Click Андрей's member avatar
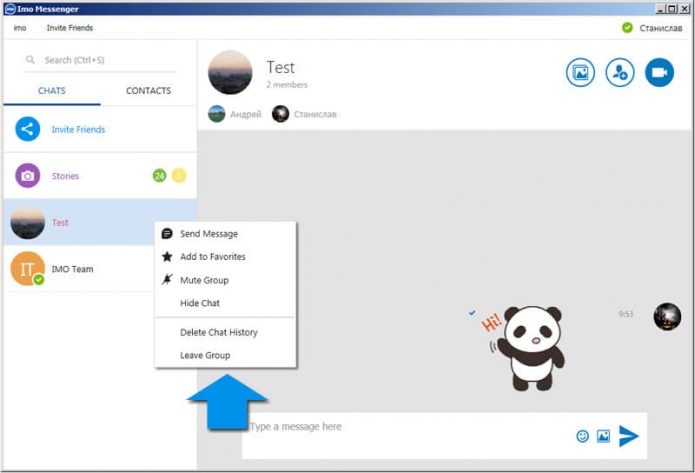695x473 pixels. click(x=217, y=114)
